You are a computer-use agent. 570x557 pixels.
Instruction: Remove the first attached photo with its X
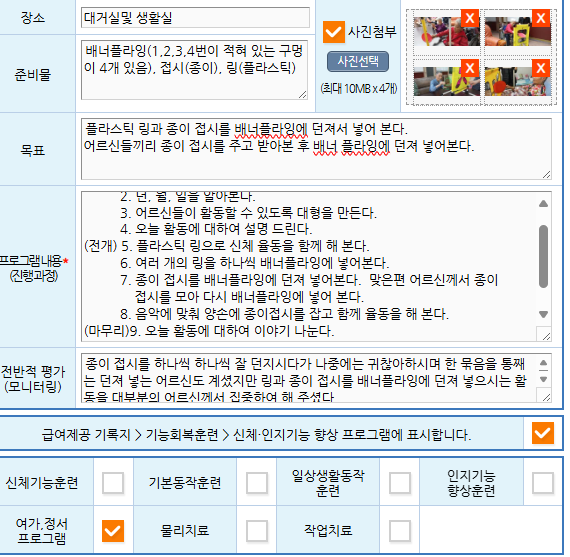tap(470, 17)
